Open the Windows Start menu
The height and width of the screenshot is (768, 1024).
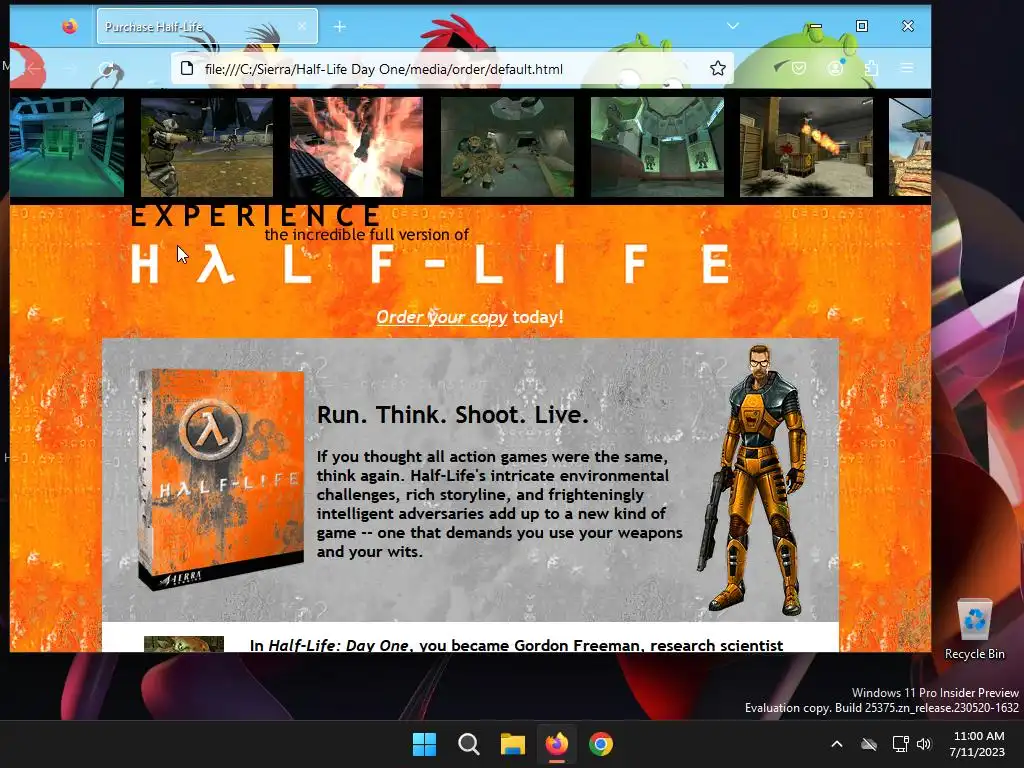click(424, 744)
